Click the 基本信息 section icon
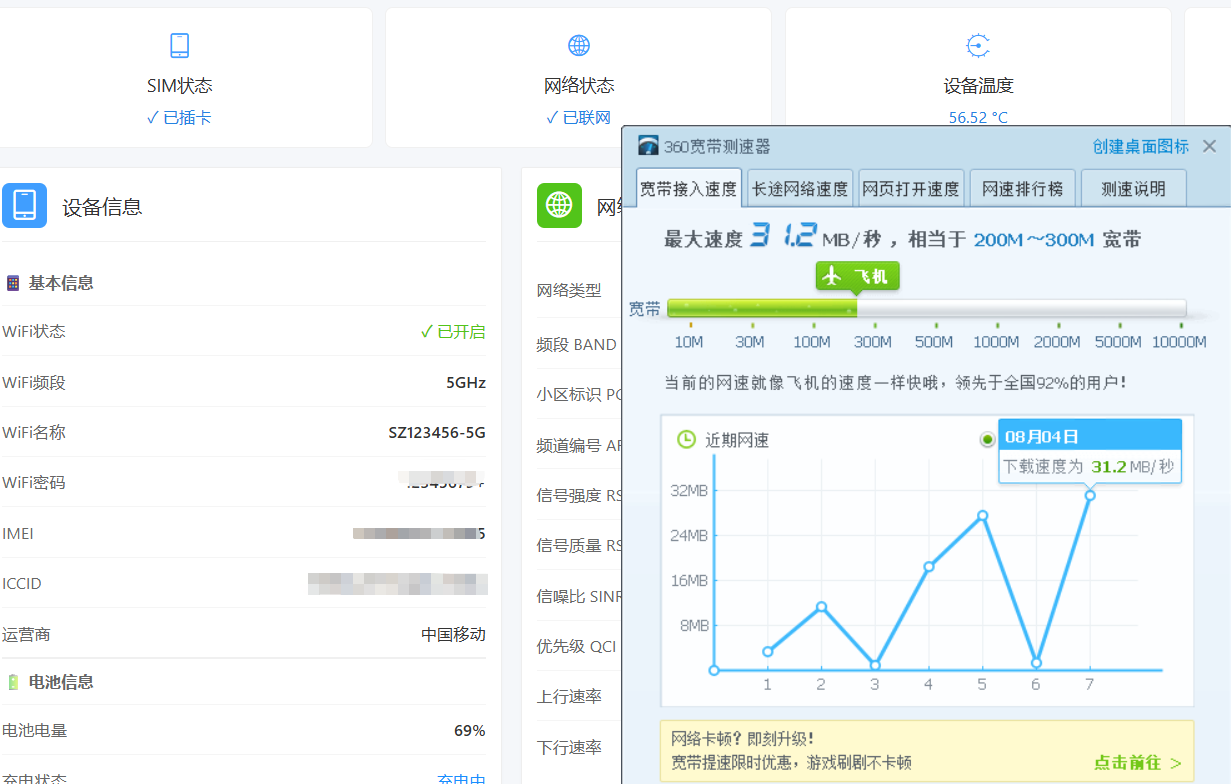This screenshot has height=784, width=1231. (x=13, y=283)
